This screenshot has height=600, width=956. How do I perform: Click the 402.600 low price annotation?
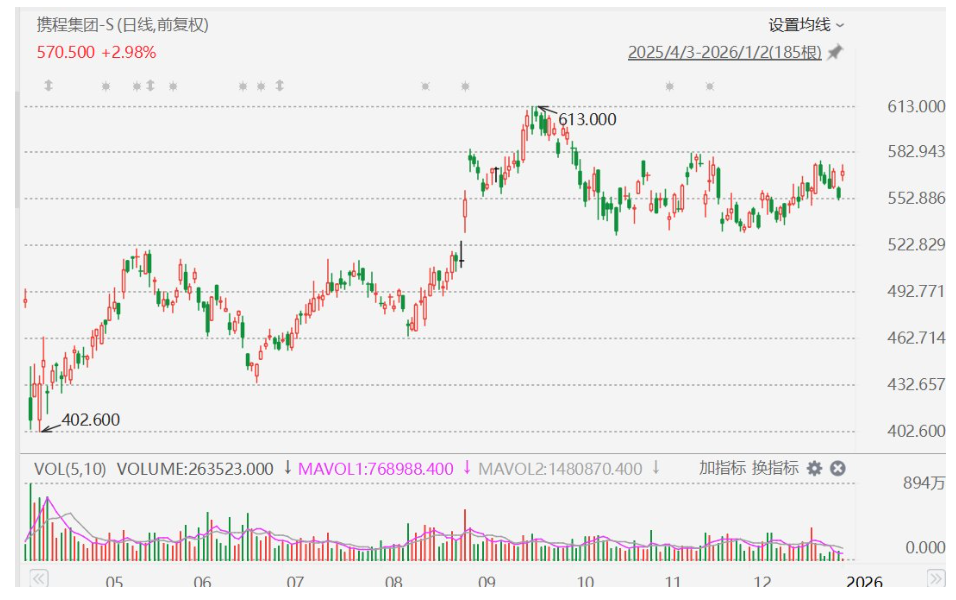(x=90, y=420)
